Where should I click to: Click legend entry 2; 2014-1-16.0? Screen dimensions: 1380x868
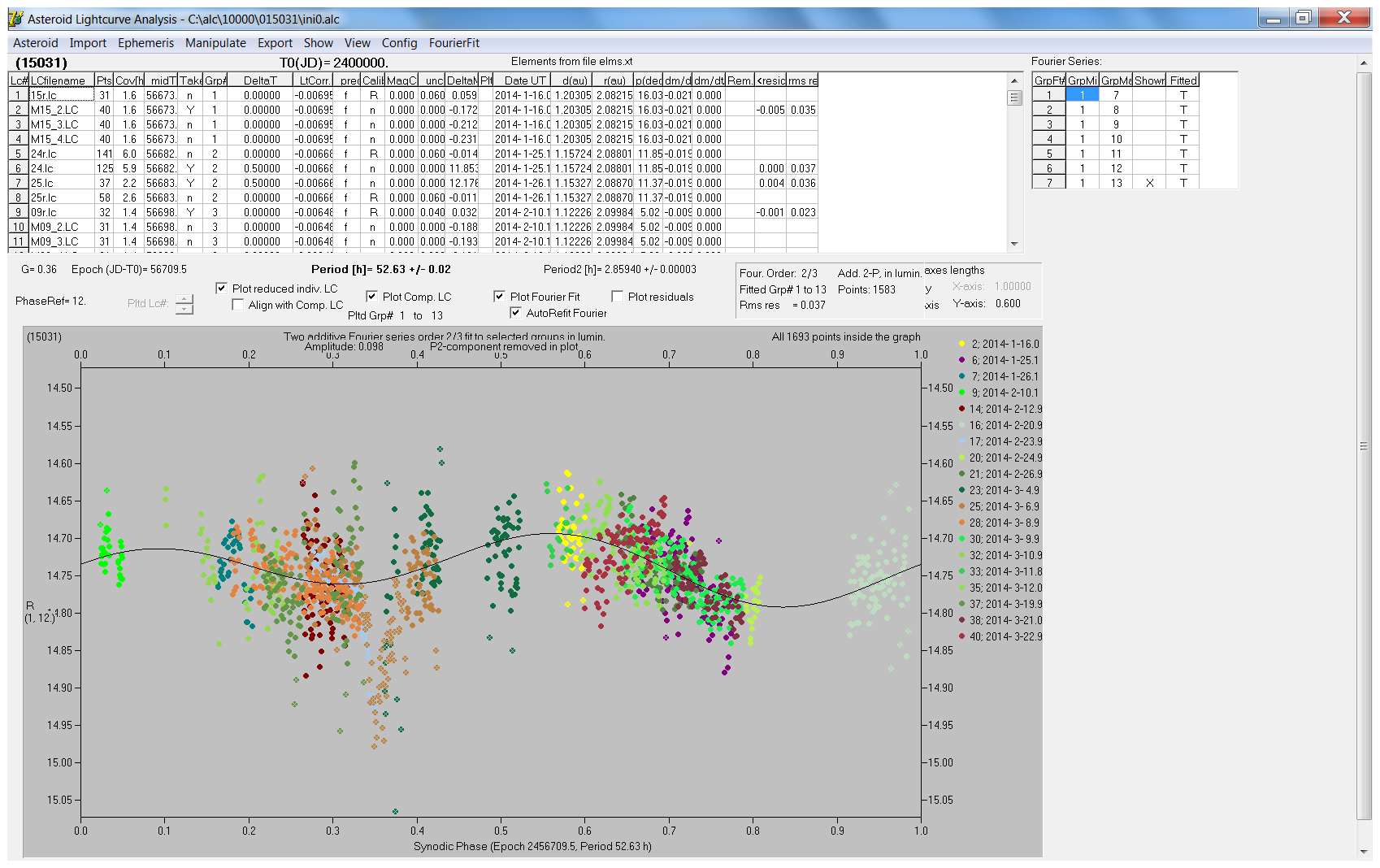pyautogui.click(x=999, y=344)
